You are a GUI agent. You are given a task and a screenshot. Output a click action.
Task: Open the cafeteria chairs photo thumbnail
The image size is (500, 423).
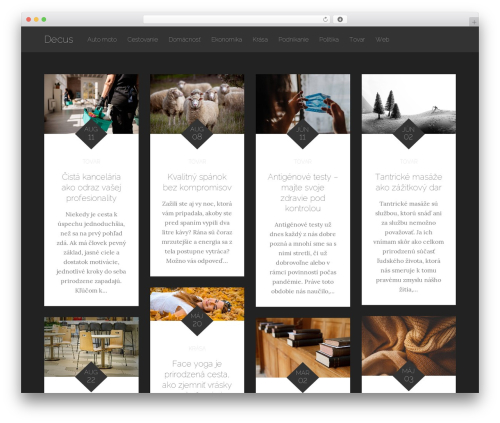(91, 347)
